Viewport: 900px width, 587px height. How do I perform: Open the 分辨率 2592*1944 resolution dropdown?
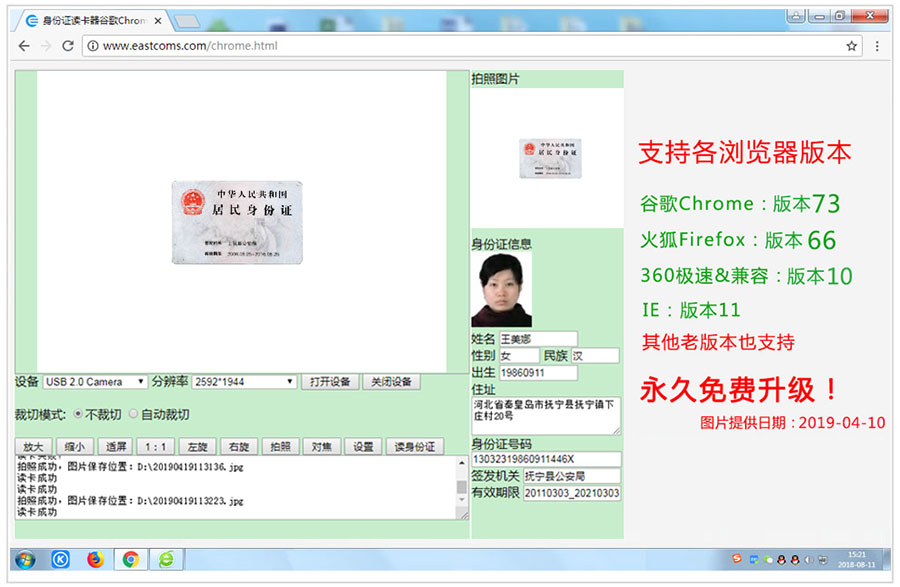(244, 382)
